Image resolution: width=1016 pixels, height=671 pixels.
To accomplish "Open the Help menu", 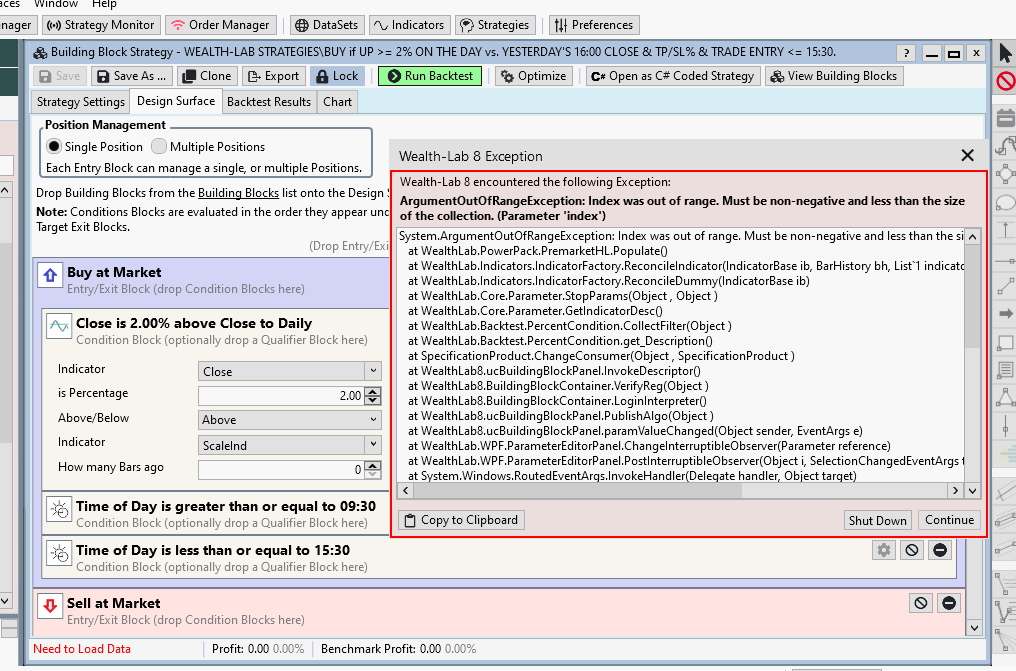I will tap(104, 5).
